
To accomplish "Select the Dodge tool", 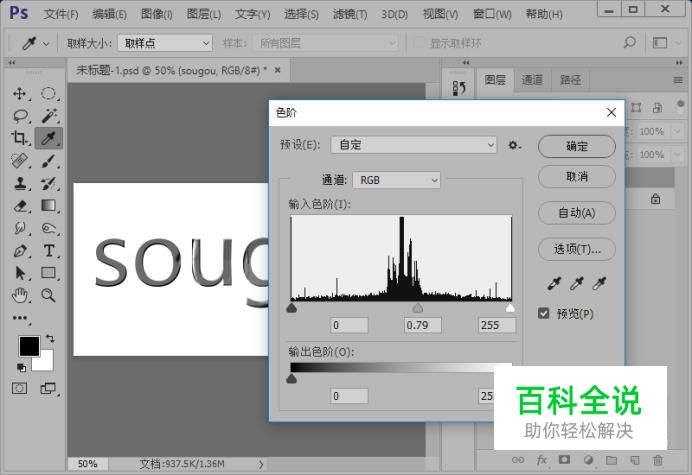I will point(49,228).
